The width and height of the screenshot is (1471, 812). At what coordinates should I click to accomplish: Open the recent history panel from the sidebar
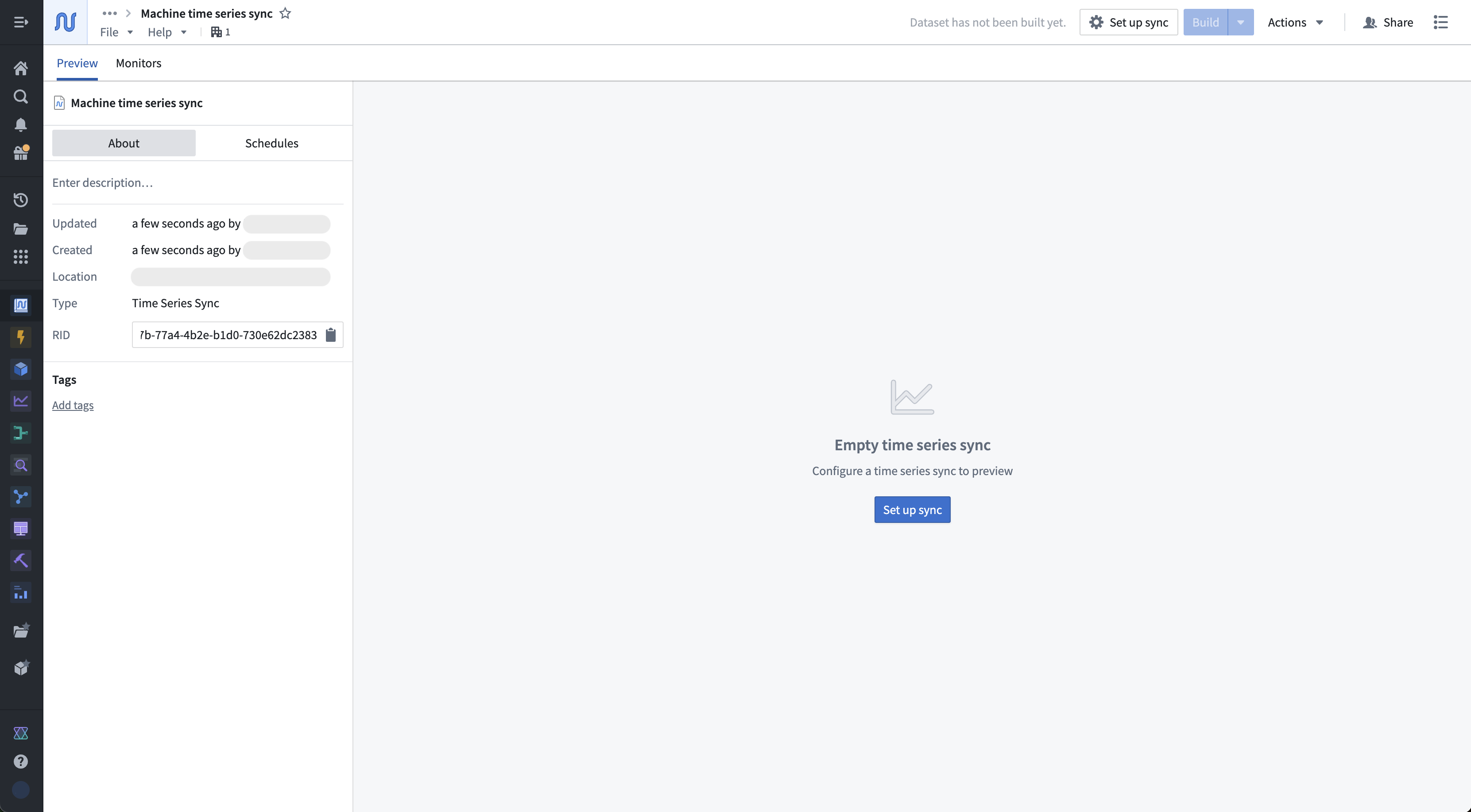[20, 200]
